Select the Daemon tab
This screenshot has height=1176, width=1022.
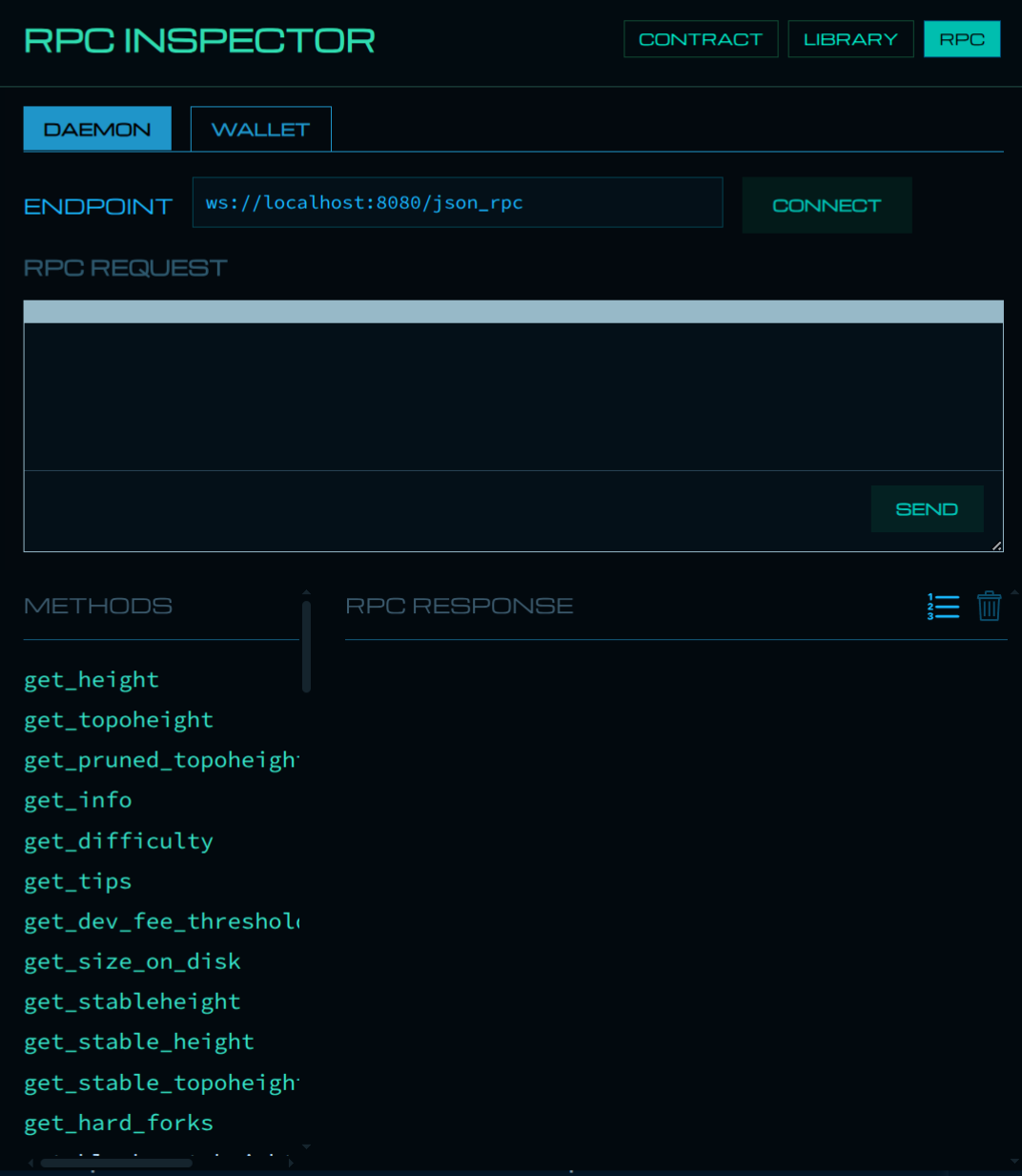[x=97, y=130]
